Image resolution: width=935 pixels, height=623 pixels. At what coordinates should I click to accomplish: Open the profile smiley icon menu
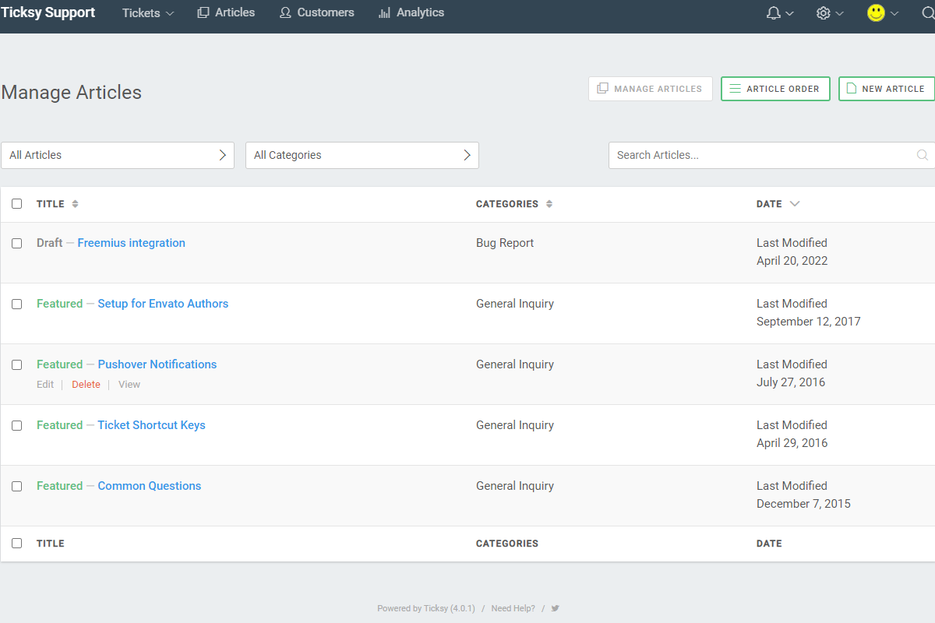click(x=875, y=13)
